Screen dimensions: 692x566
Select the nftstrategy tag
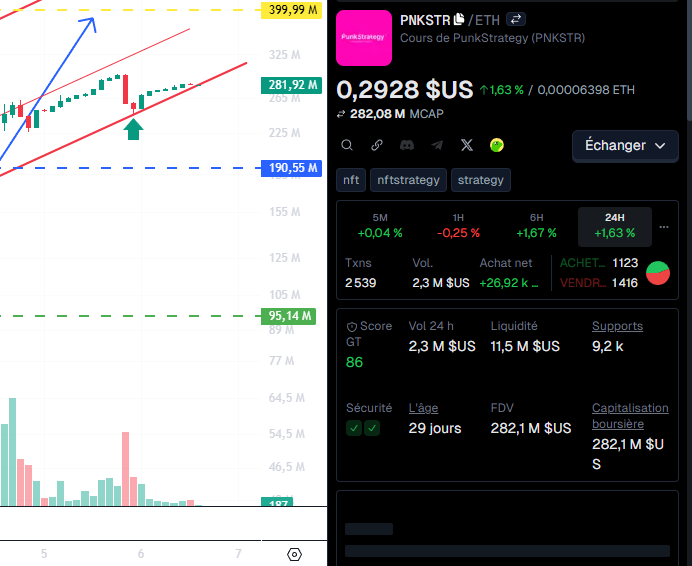[x=408, y=180]
